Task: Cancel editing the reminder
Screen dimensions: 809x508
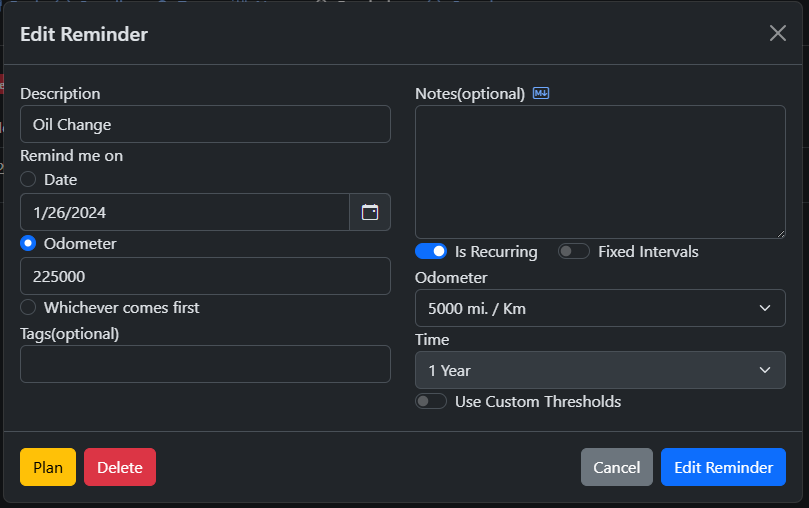Action: (x=616, y=467)
